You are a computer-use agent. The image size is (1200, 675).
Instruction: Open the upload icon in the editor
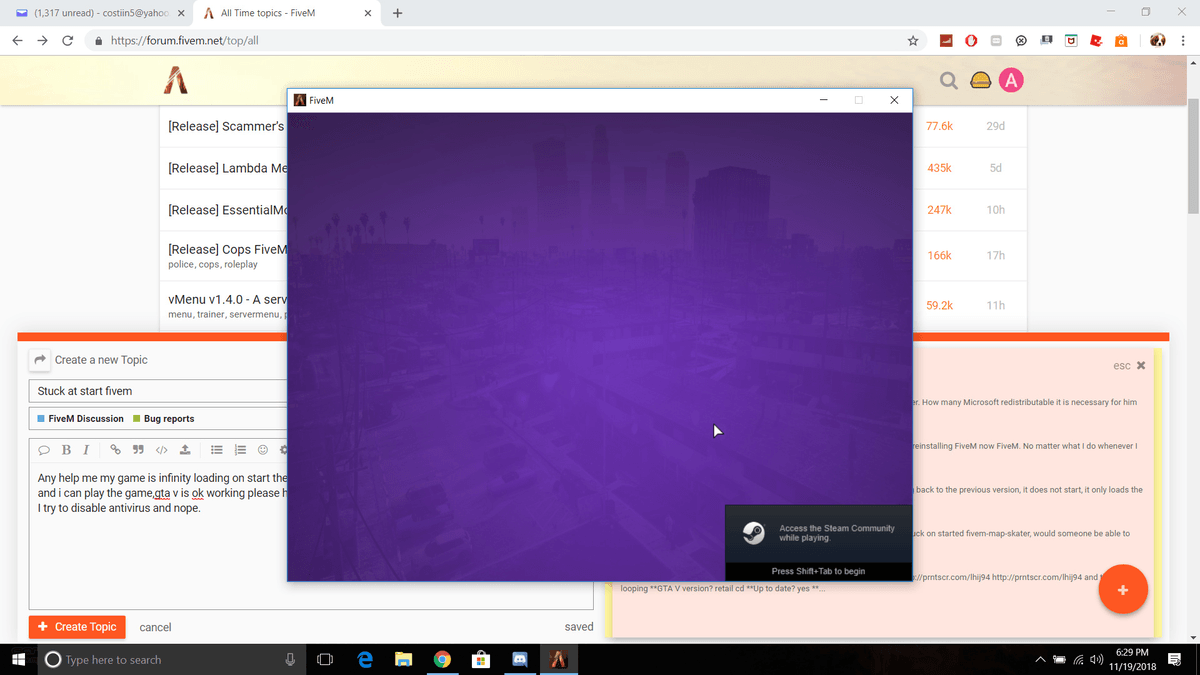click(185, 450)
